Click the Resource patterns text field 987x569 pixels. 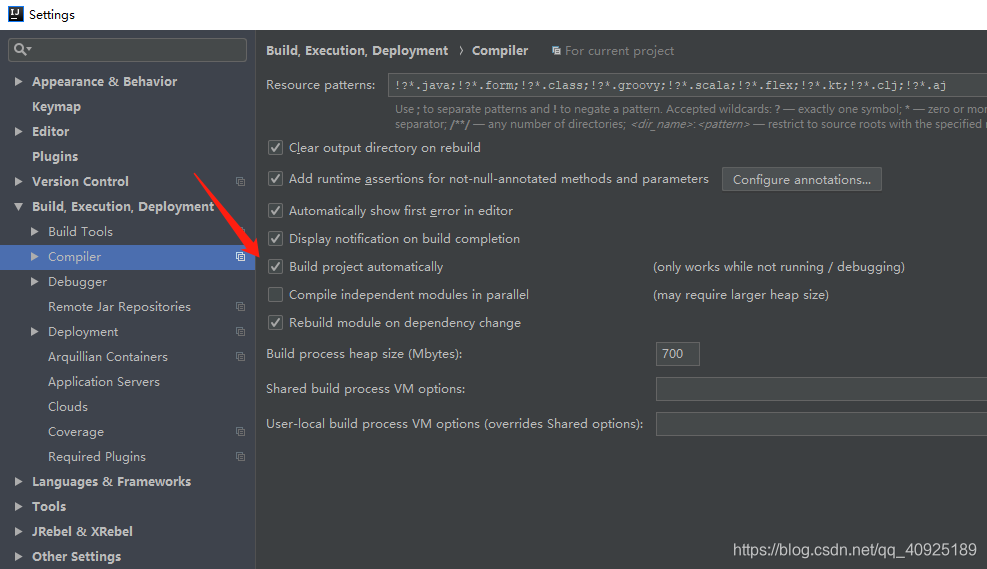687,85
